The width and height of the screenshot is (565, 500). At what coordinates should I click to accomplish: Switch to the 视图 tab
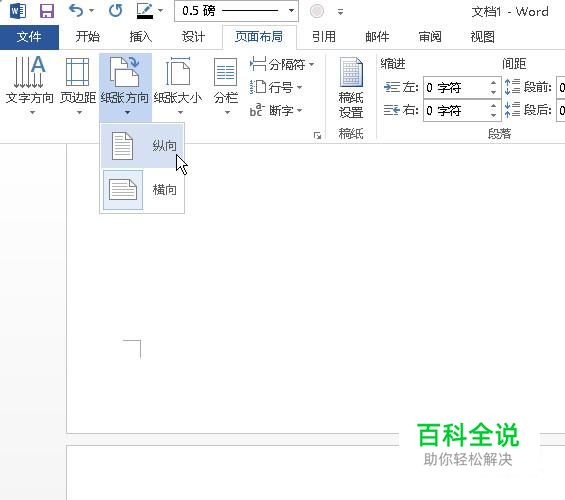(x=482, y=37)
